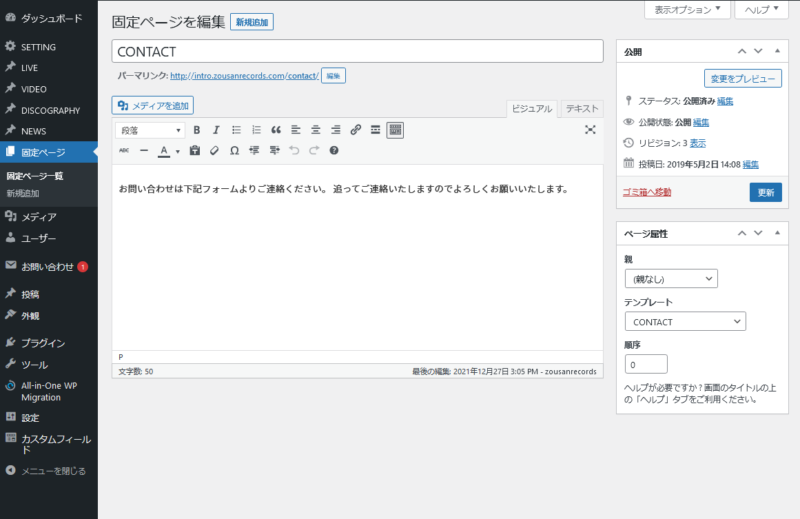Open メディア in the sidebar menu
This screenshot has height=519, width=800.
pos(39,216)
